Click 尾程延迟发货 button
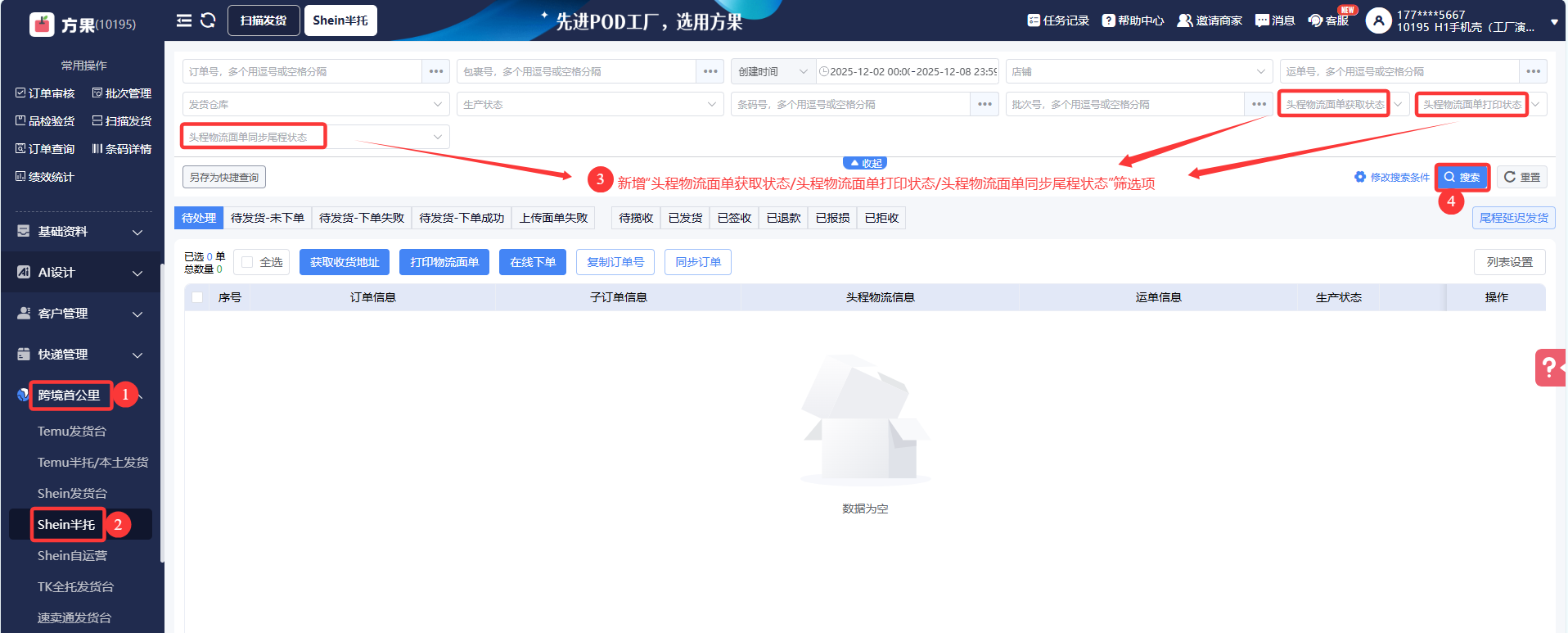The image size is (1568, 633). pyautogui.click(x=1514, y=218)
